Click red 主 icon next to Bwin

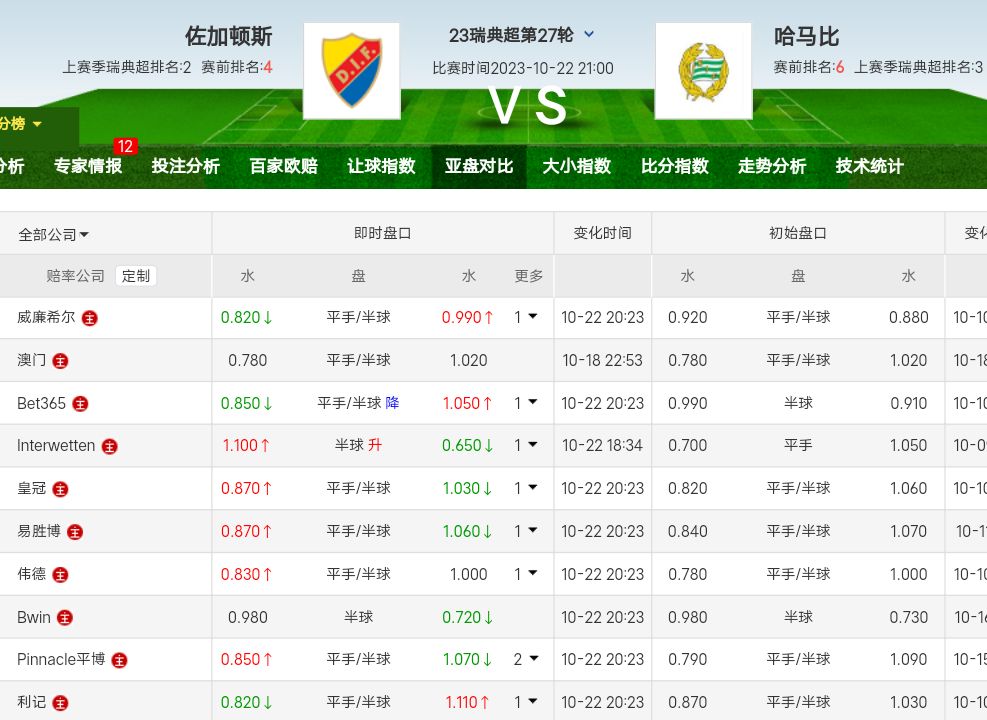point(65,618)
